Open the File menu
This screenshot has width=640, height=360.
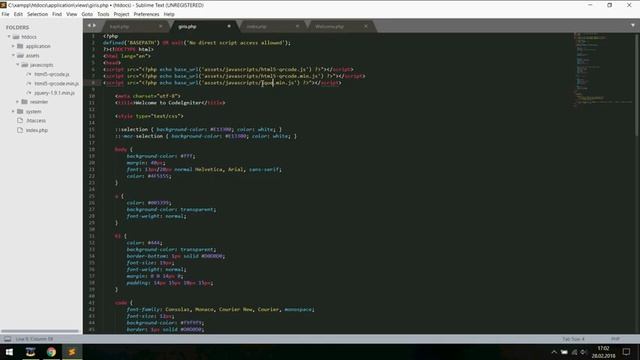coord(5,14)
